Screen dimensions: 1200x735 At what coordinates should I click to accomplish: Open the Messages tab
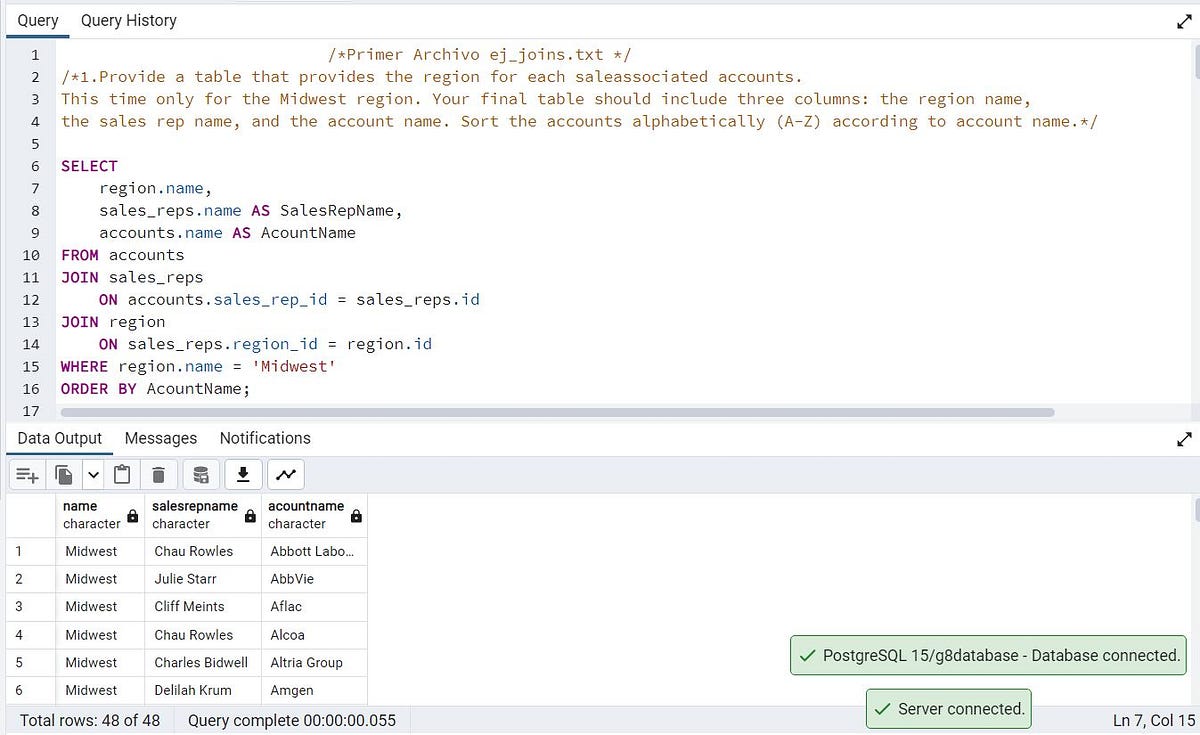pos(161,438)
